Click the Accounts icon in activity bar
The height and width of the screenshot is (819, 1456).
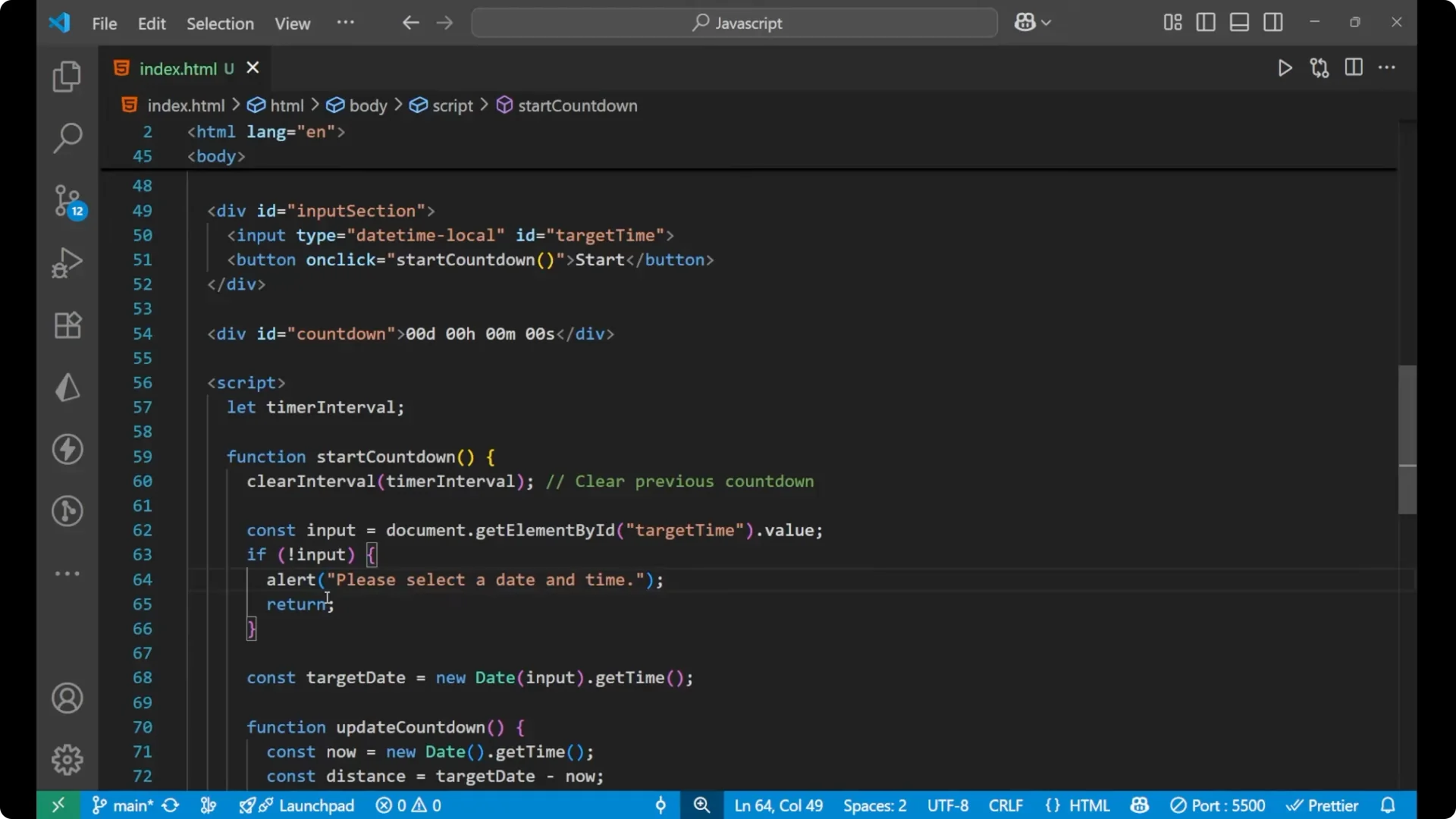click(67, 698)
